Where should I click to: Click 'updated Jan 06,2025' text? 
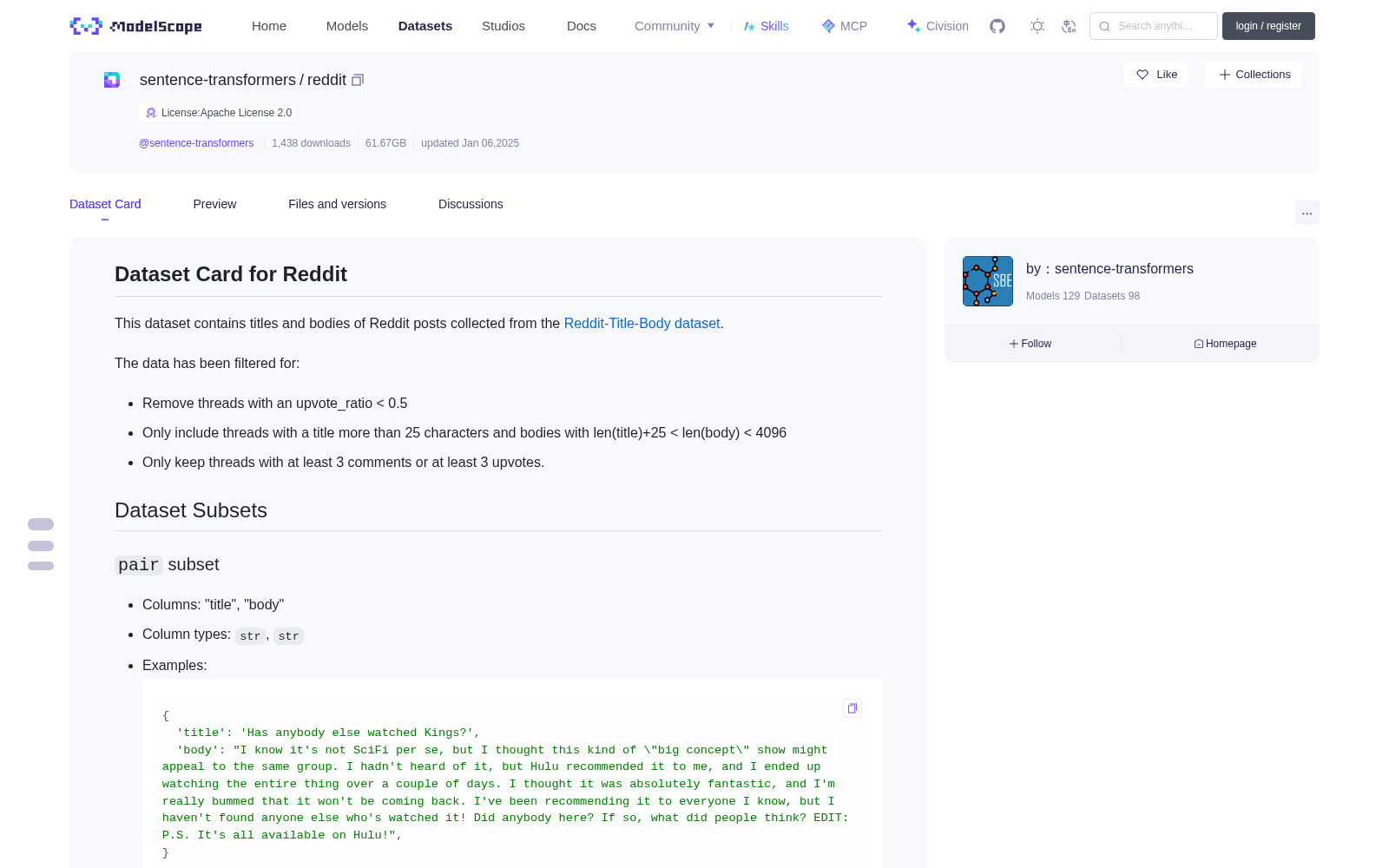[470, 143]
